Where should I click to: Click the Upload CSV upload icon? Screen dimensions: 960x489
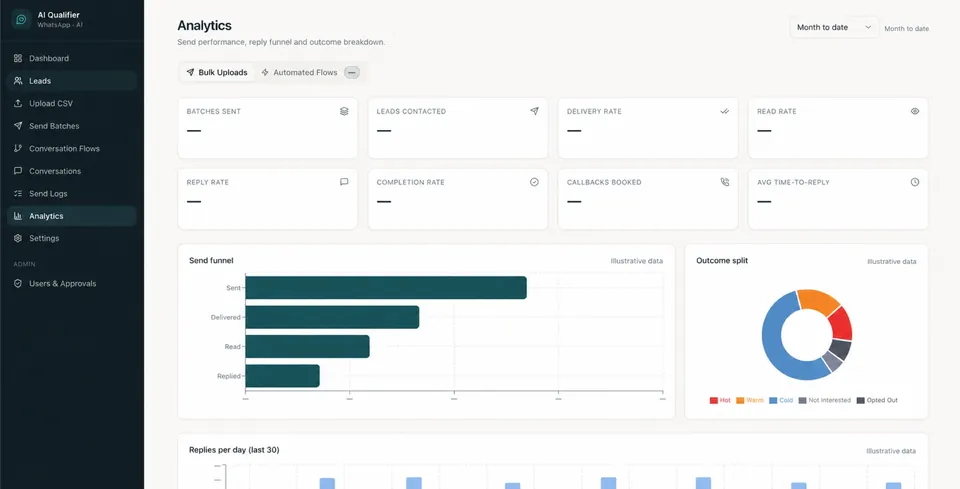pyautogui.click(x=18, y=103)
